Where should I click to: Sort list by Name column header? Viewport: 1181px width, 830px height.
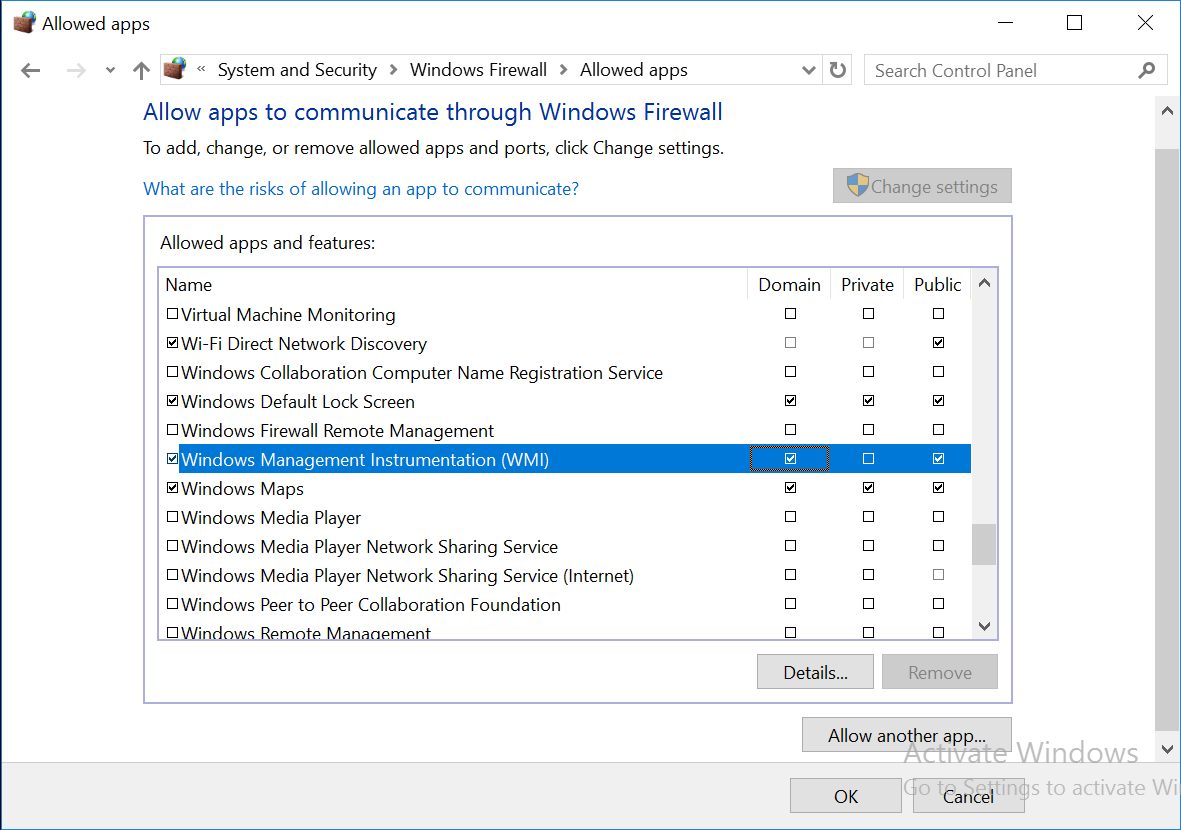tap(453, 285)
